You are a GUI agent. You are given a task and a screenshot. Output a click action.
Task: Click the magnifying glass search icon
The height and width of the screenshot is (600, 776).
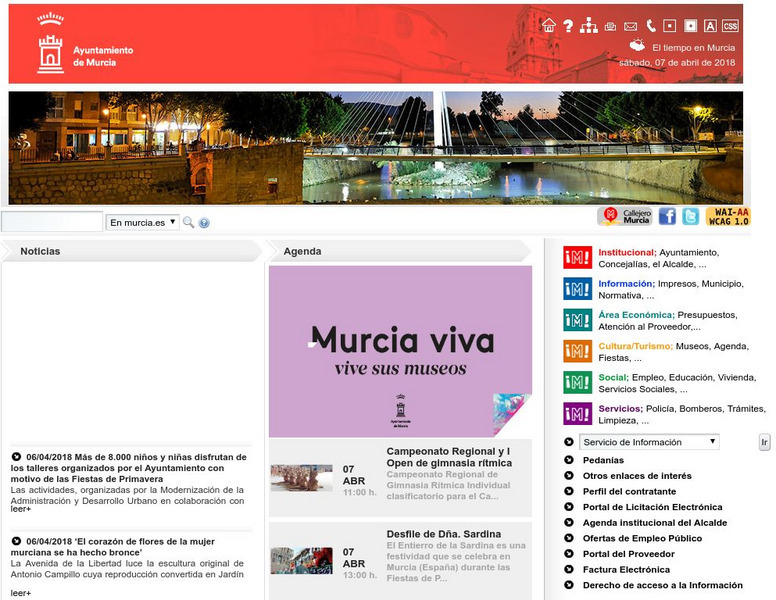[x=188, y=222]
